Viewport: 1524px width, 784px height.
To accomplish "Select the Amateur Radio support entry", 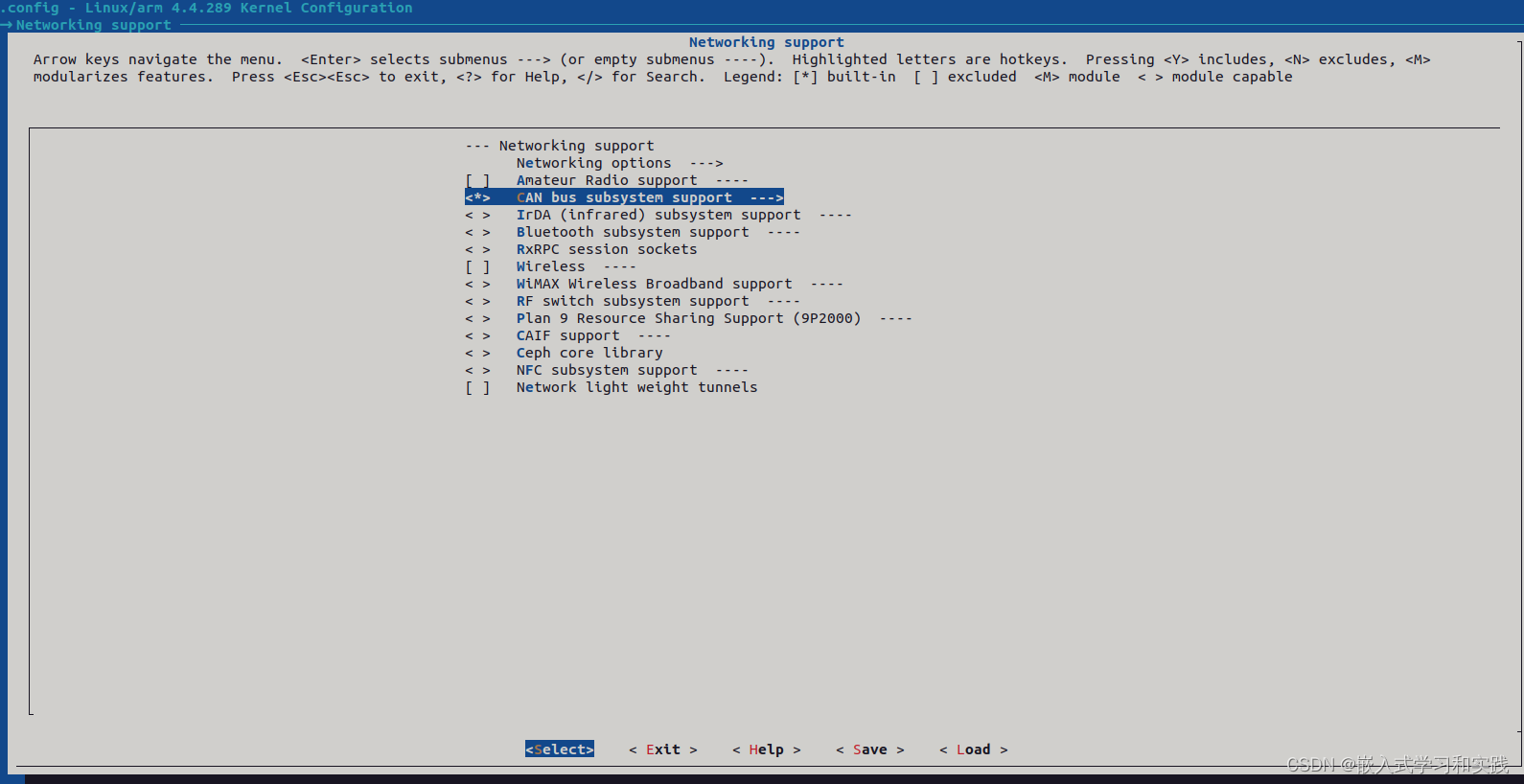I will pos(607,180).
